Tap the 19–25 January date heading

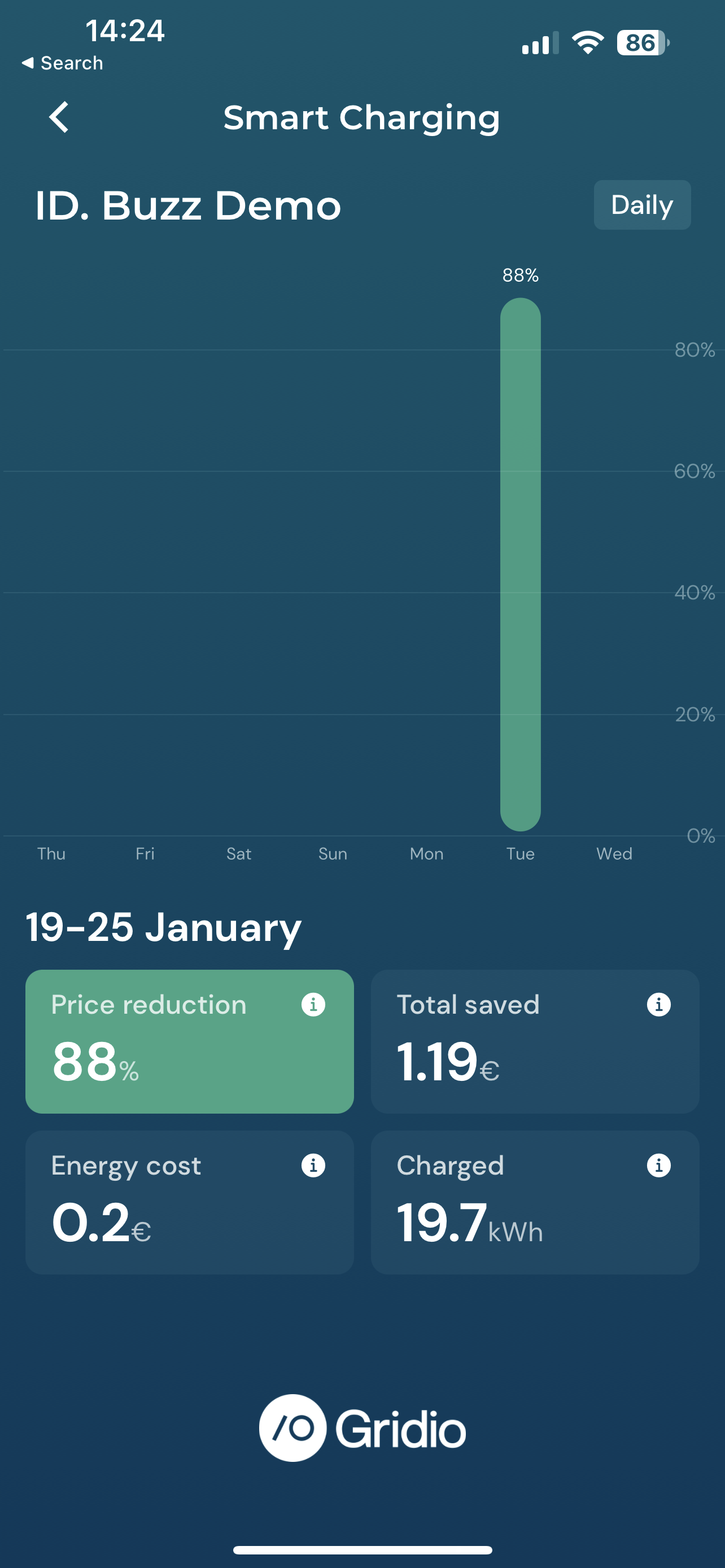[x=163, y=928]
